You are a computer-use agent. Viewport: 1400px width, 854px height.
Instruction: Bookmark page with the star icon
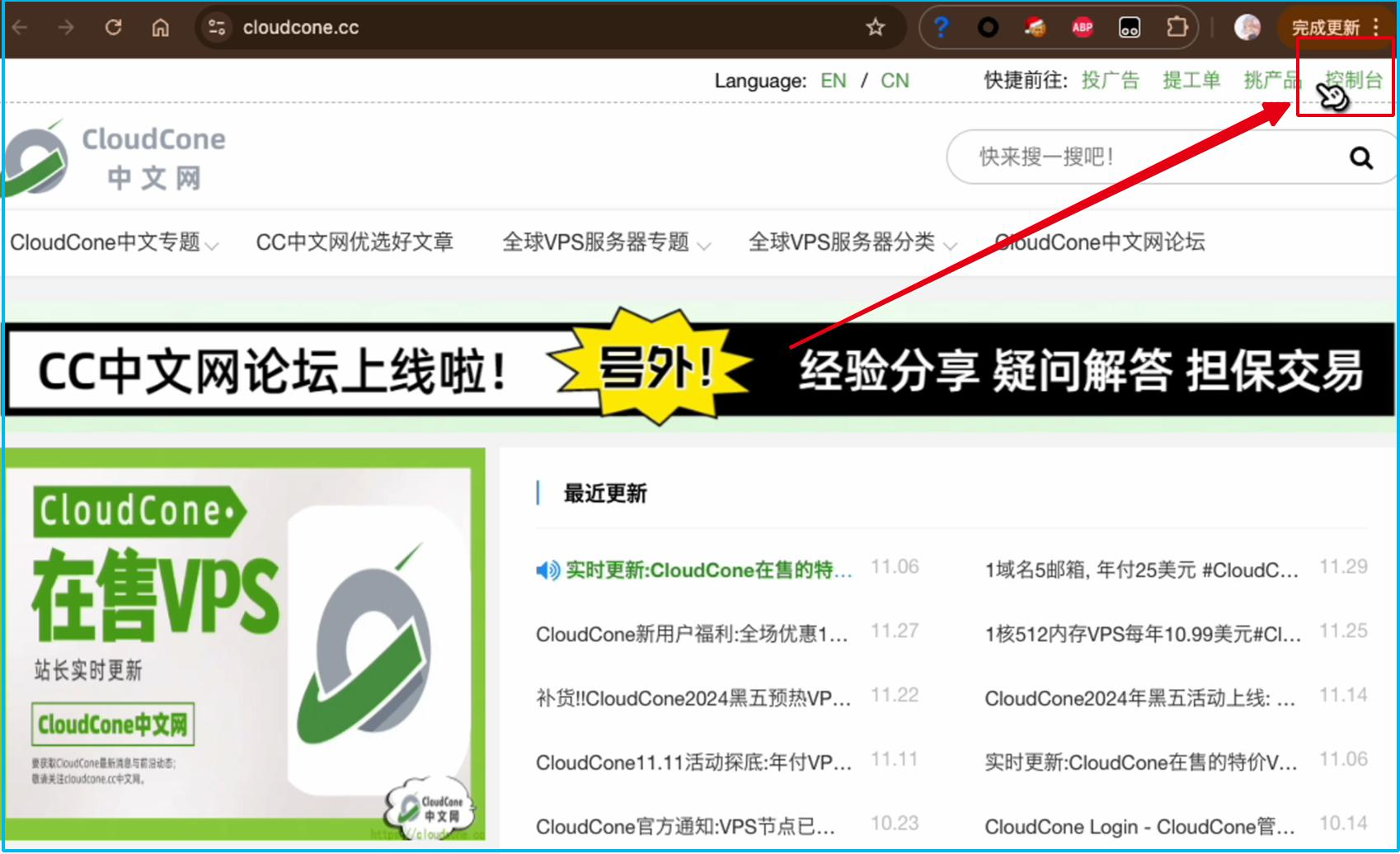pos(876,27)
